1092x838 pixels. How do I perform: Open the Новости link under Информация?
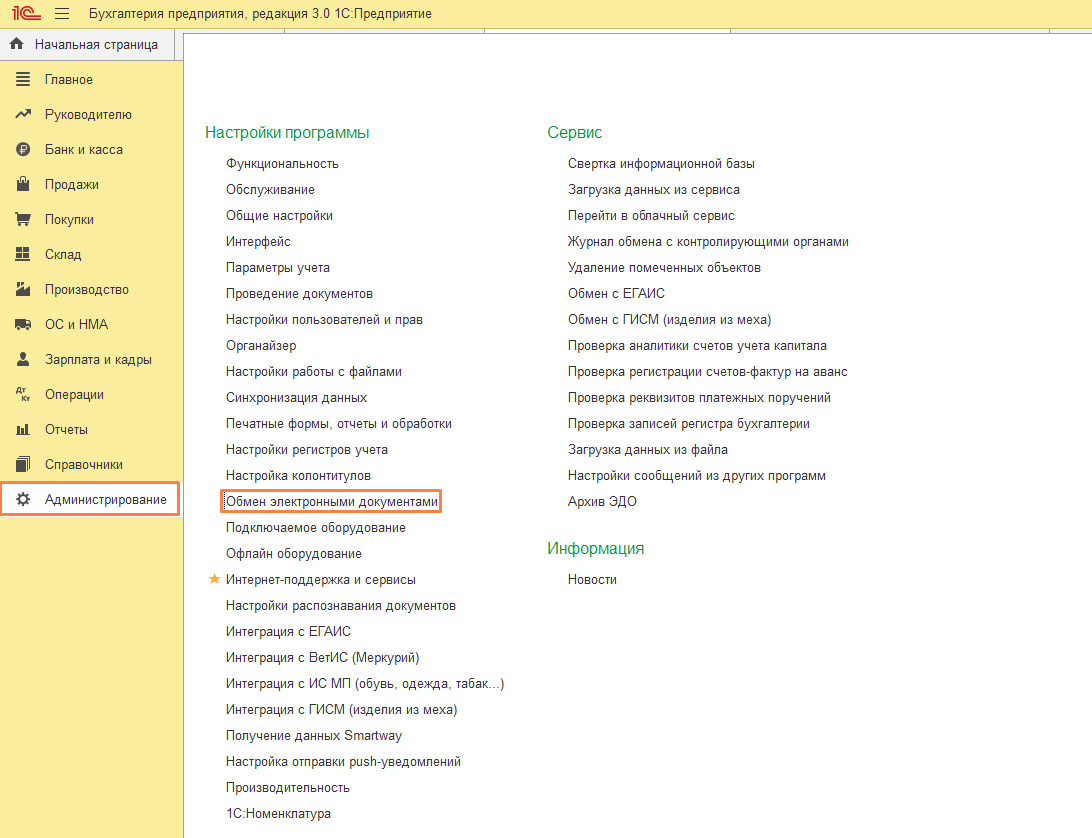pos(592,580)
